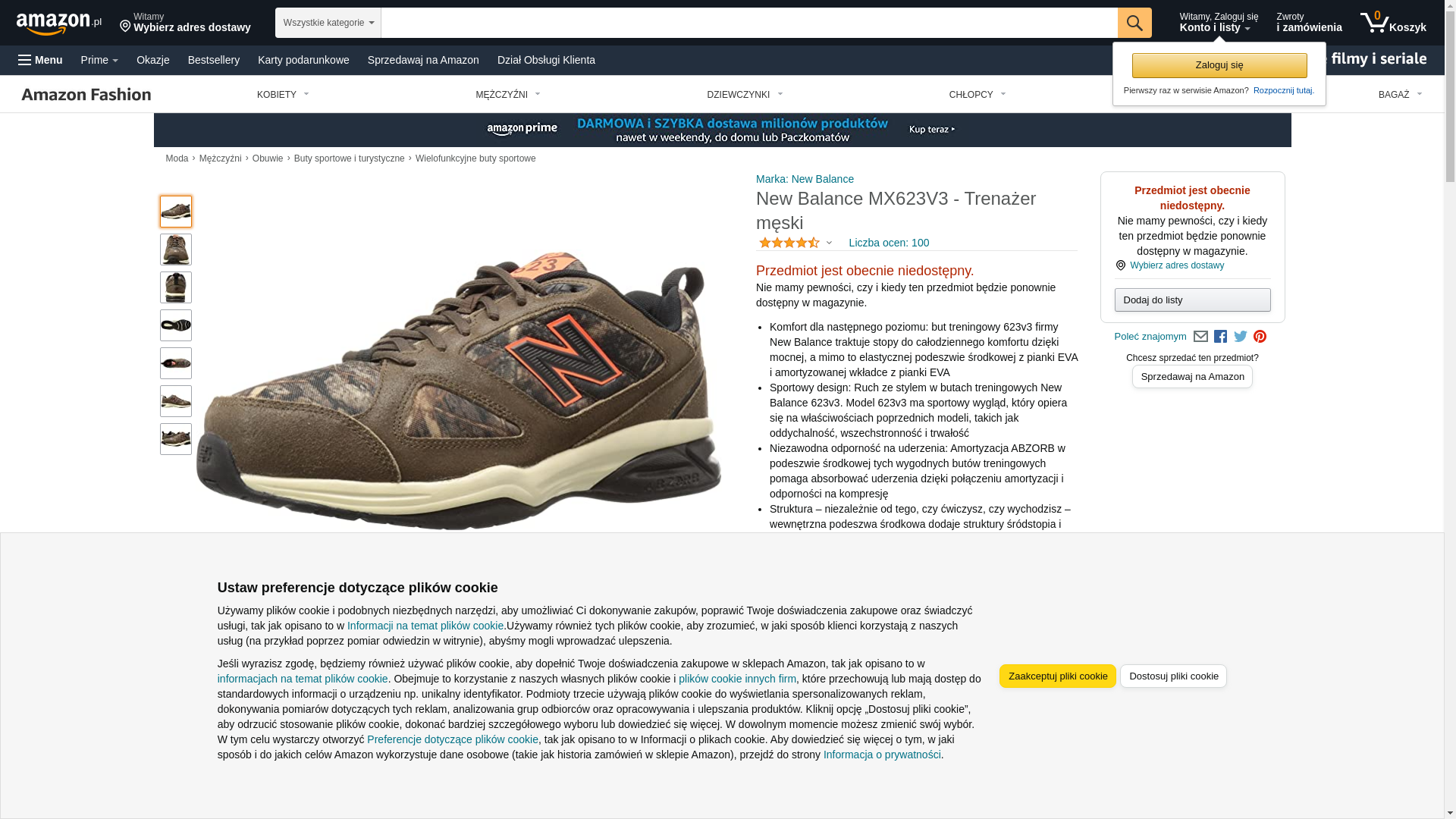Expand the star rating breakdown arrow
Image resolution: width=1456 pixels, height=819 pixels.
tap(829, 243)
